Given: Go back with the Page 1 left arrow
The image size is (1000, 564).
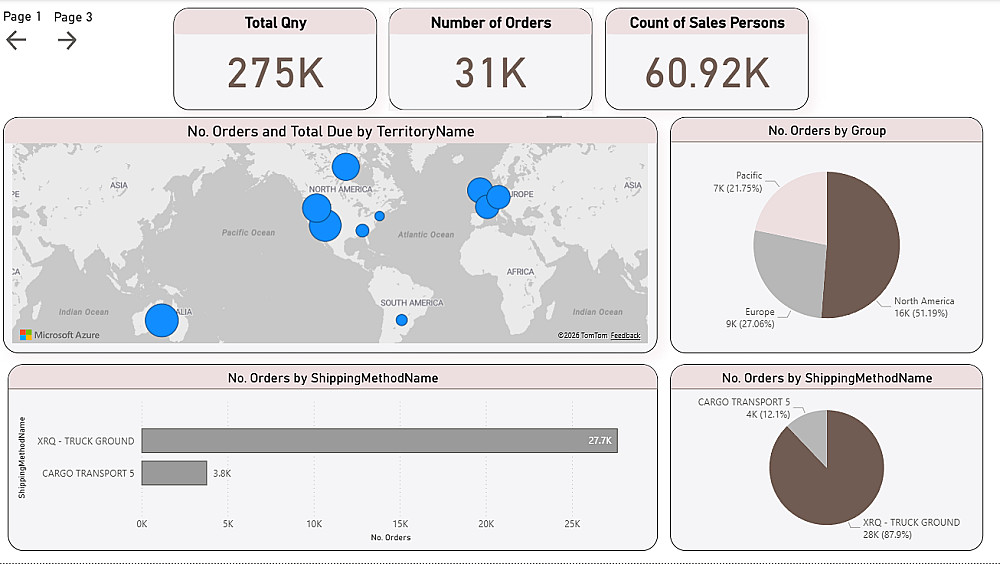Looking at the screenshot, I should click(x=16, y=40).
